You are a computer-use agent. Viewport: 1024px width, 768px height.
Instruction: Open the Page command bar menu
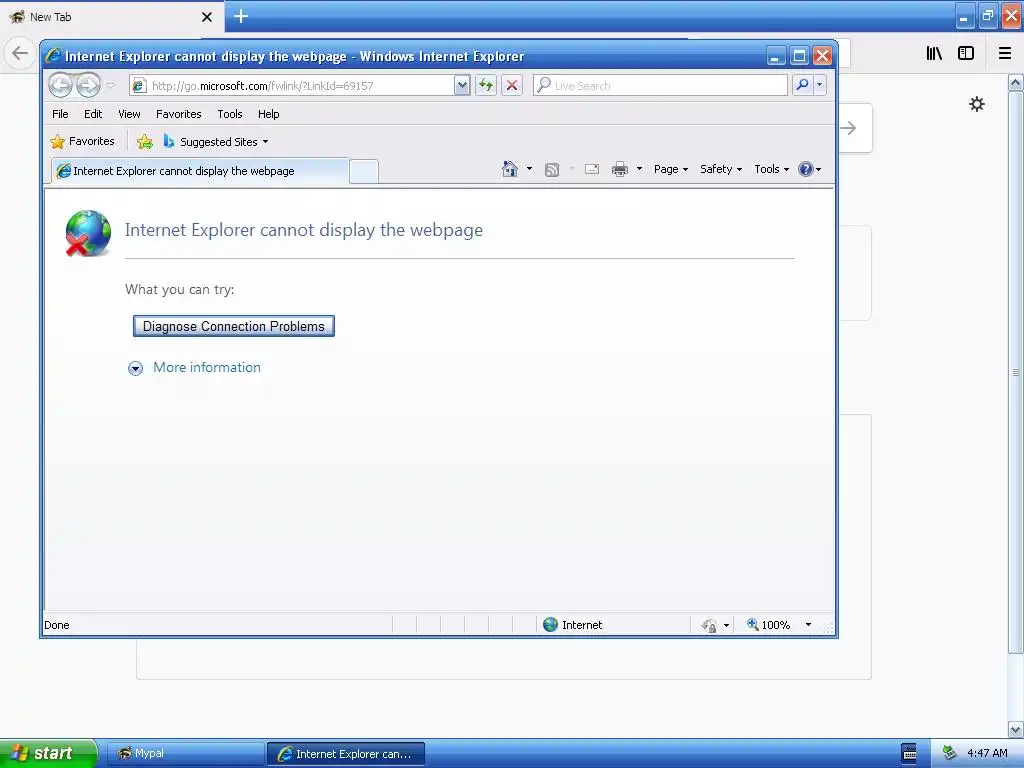tap(671, 169)
